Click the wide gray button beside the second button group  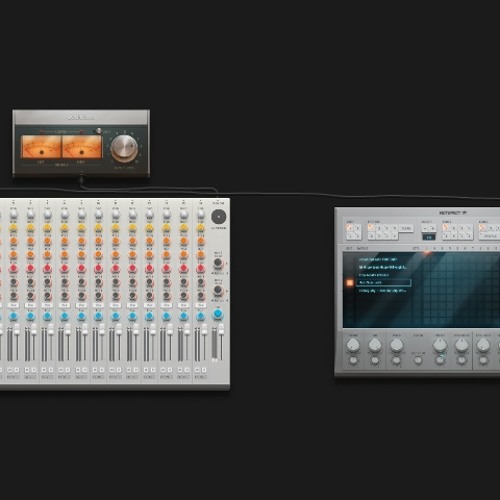pyautogui.click(x=406, y=228)
